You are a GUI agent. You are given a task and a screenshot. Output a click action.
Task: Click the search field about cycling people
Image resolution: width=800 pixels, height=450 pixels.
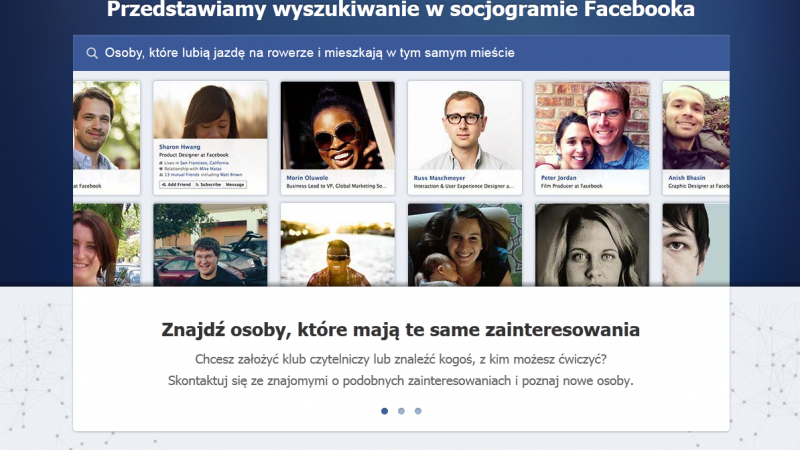tap(401, 53)
